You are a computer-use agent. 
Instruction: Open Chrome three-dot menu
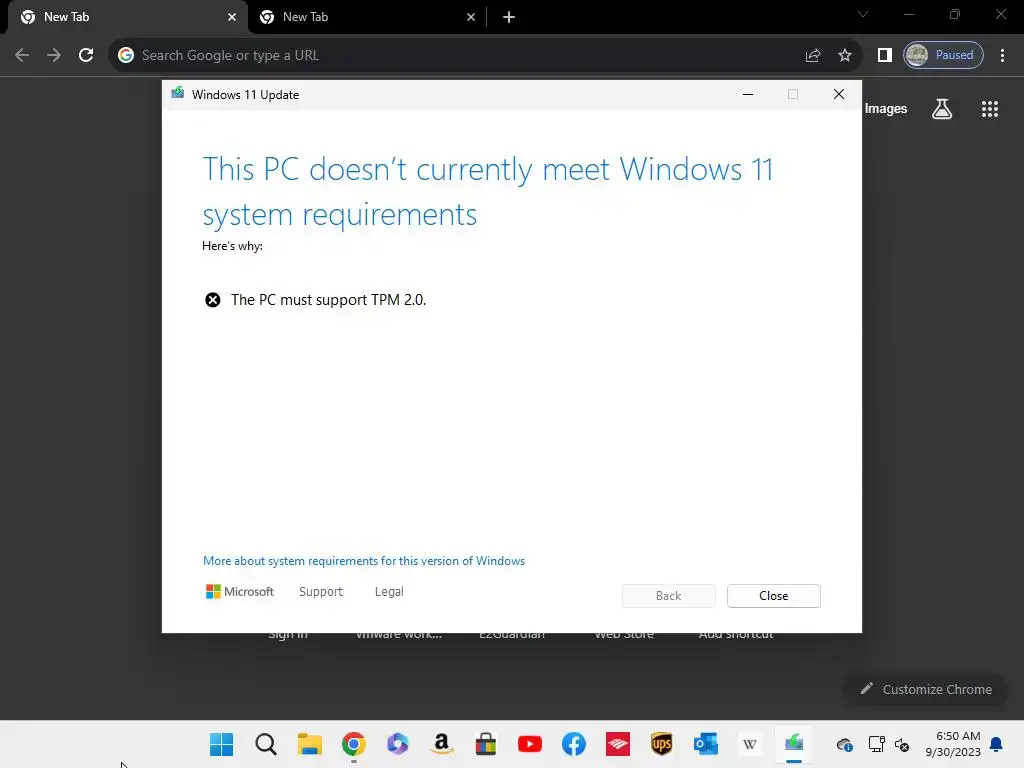coord(1002,56)
